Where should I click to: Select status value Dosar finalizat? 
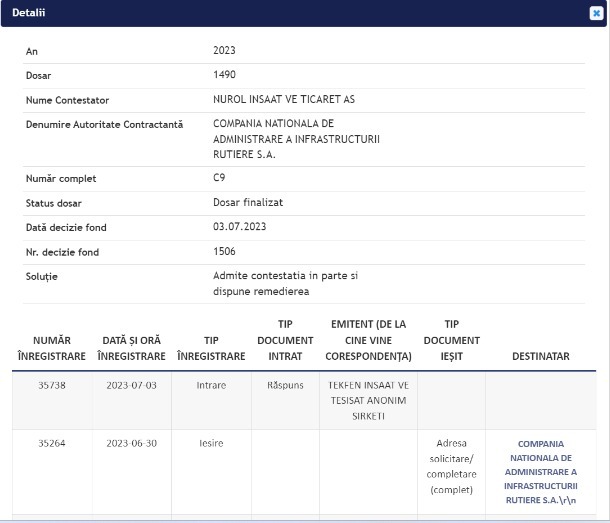[x=248, y=202]
